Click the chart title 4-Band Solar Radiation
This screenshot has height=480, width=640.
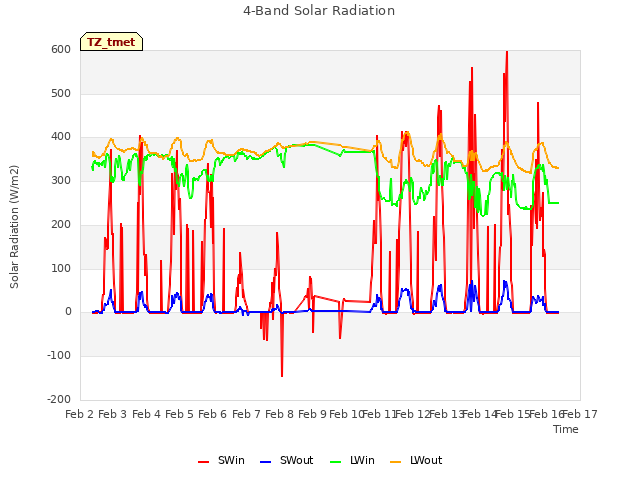(x=319, y=11)
